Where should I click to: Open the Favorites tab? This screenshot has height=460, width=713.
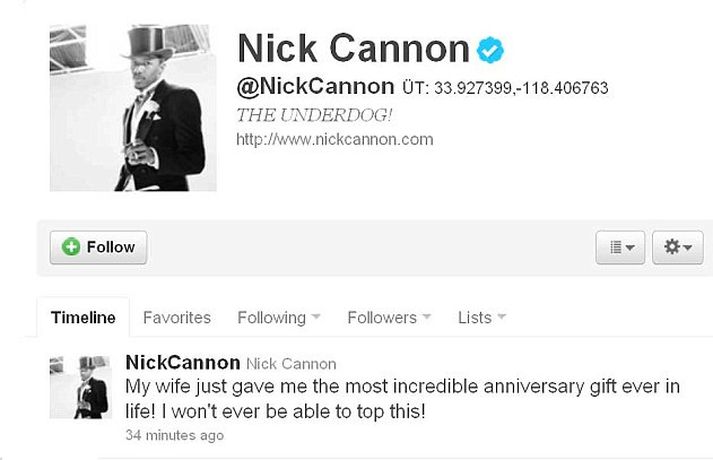coord(177,317)
